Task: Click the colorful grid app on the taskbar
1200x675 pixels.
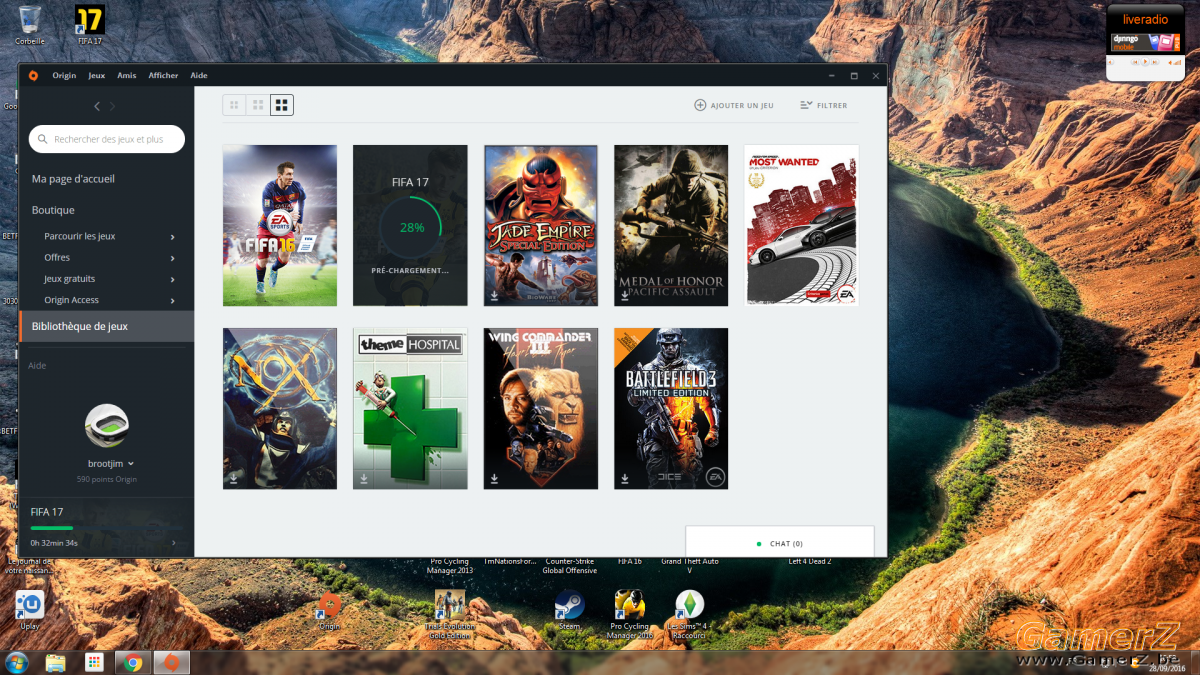Action: click(x=94, y=662)
